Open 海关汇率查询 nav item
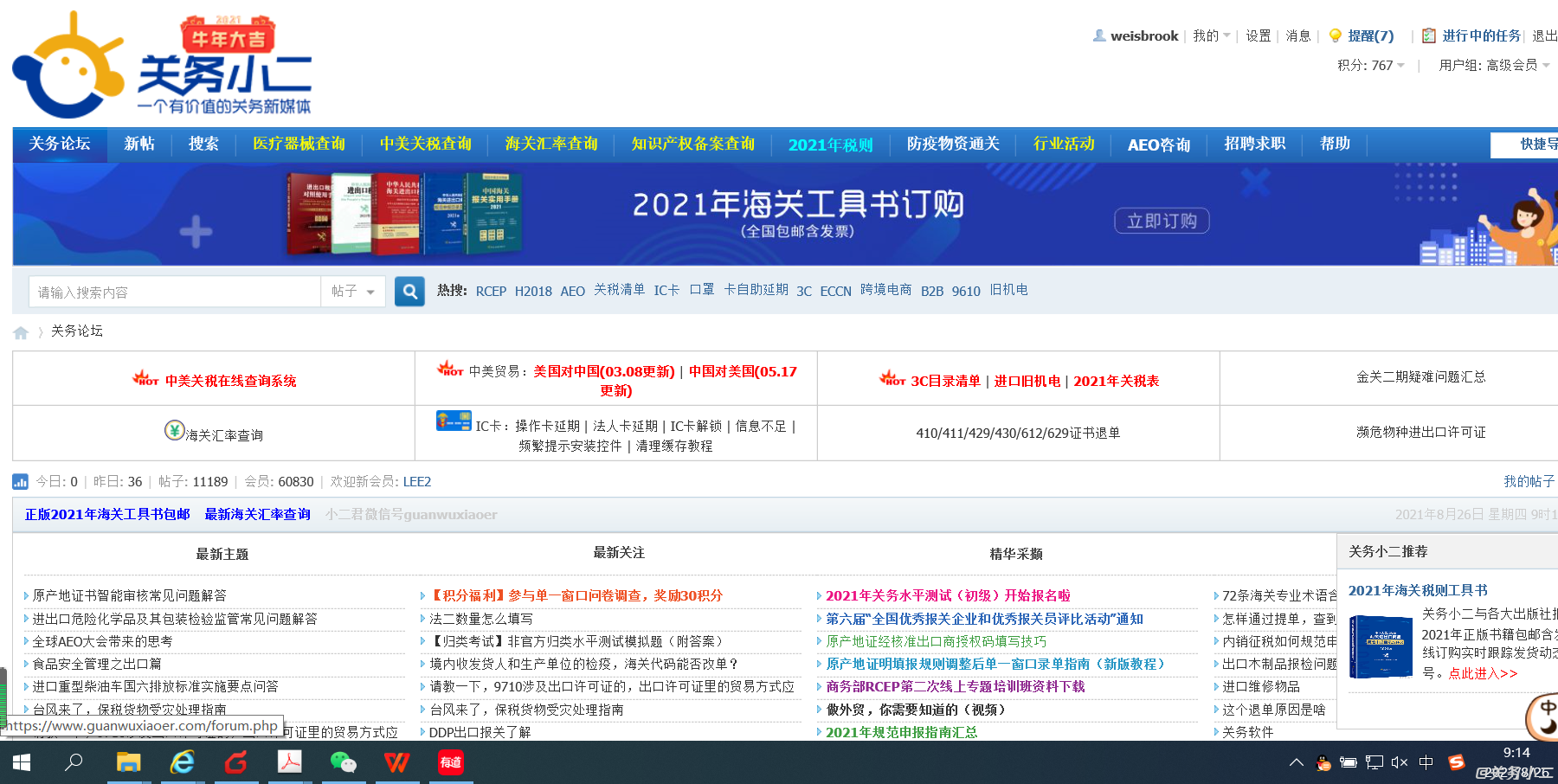Viewport: 1558px width, 784px height. tap(551, 144)
